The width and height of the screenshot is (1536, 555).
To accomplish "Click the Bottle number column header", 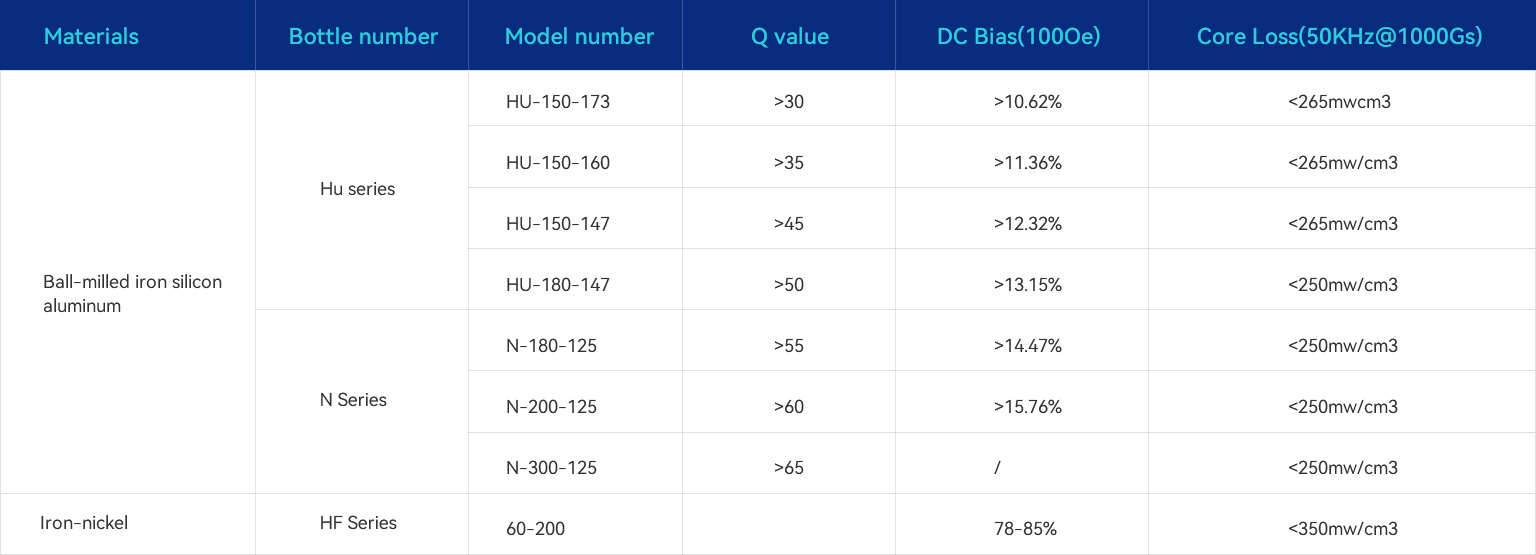I will pyautogui.click(x=363, y=37).
